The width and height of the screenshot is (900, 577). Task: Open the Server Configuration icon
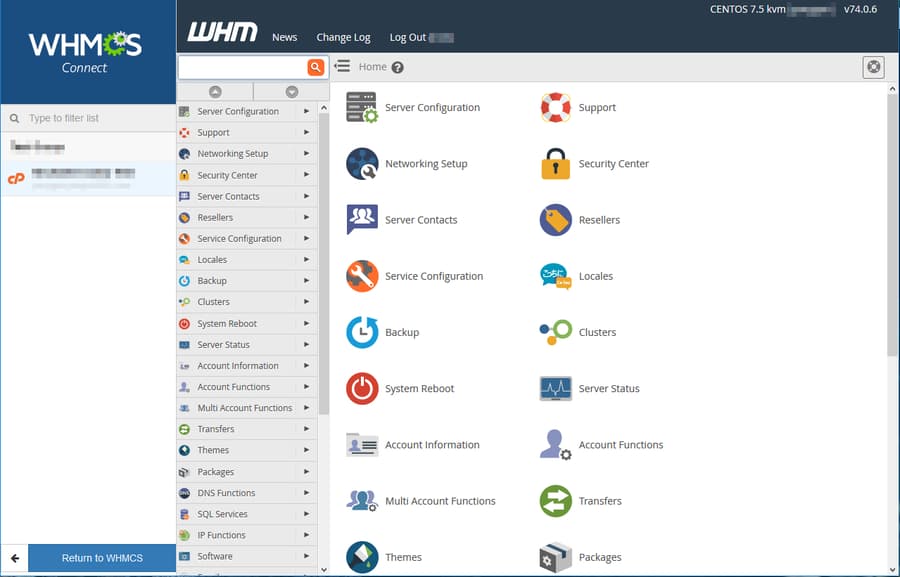[x=361, y=105]
